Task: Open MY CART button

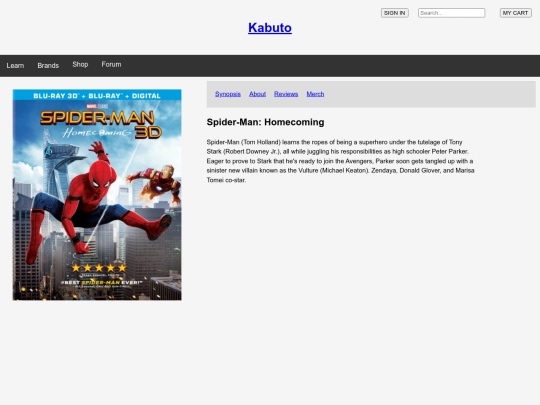Action: [516, 13]
